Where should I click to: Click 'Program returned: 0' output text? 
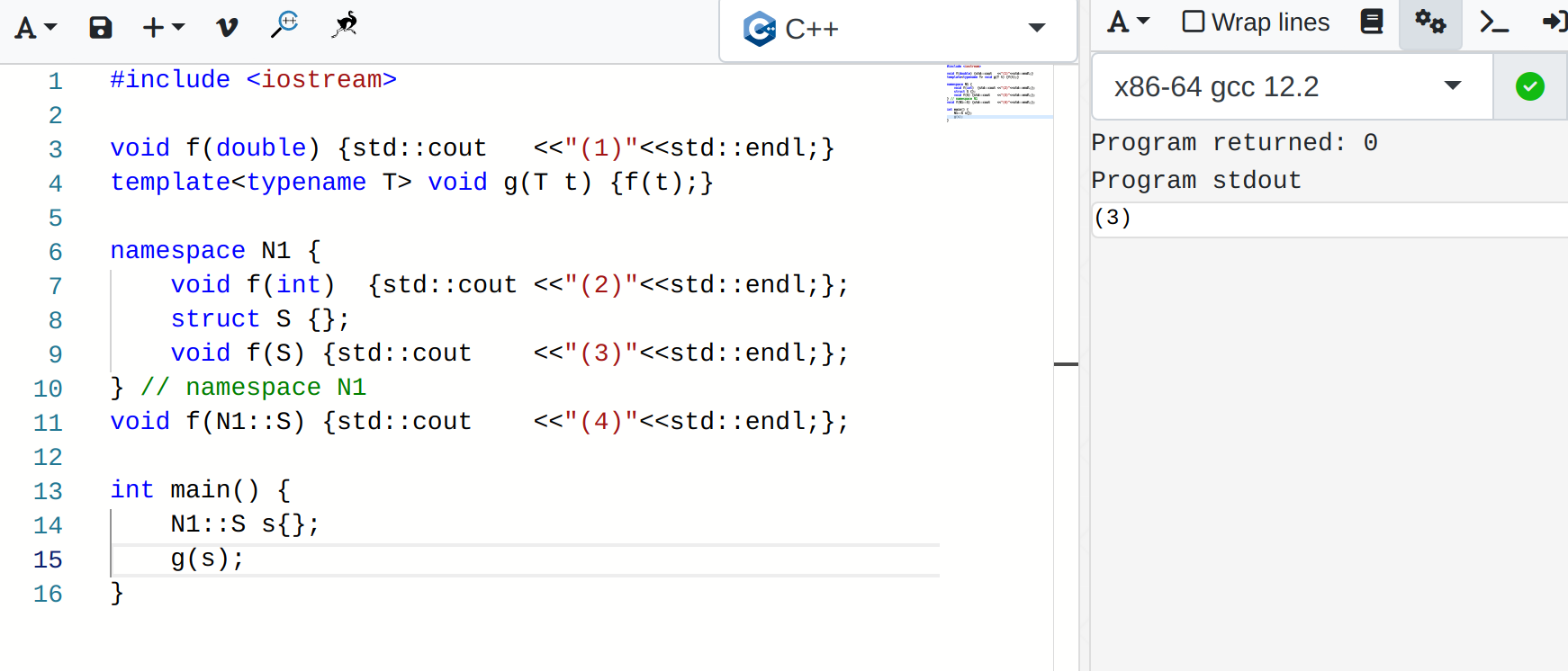tap(1234, 143)
